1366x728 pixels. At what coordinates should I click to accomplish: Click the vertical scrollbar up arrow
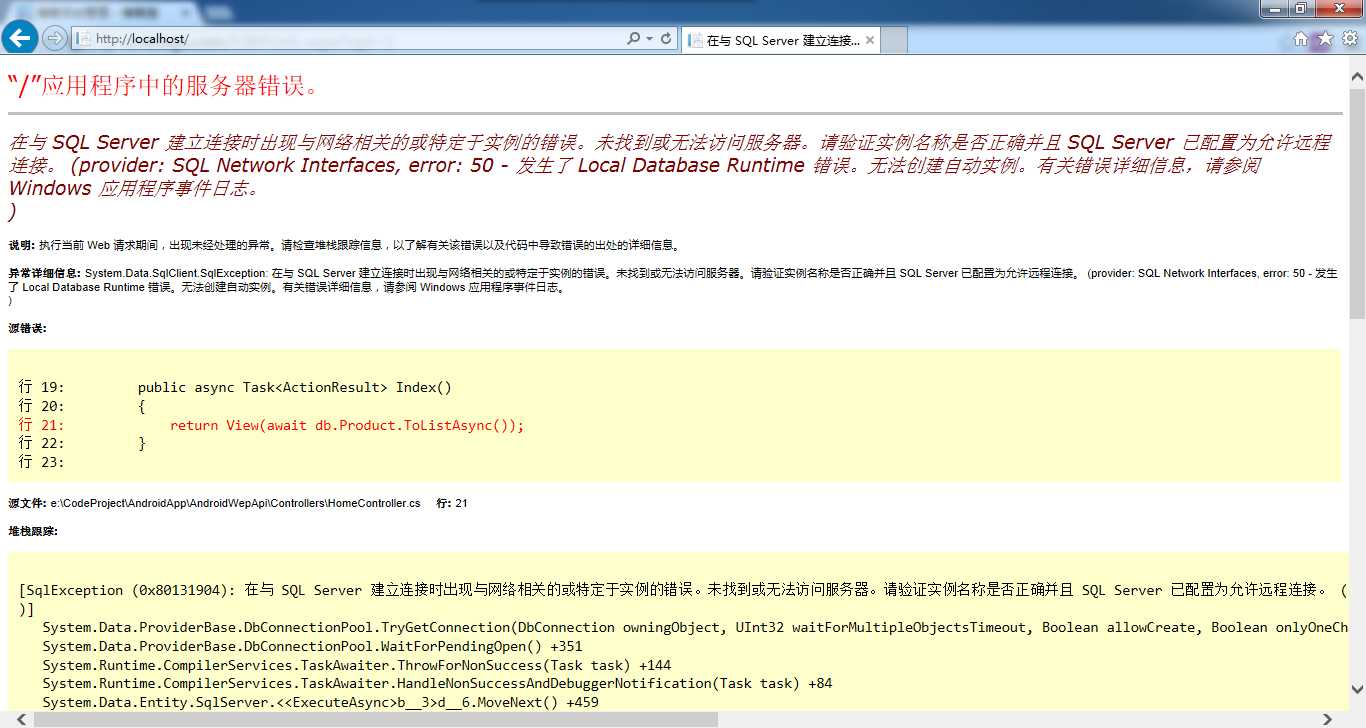[x=1357, y=76]
